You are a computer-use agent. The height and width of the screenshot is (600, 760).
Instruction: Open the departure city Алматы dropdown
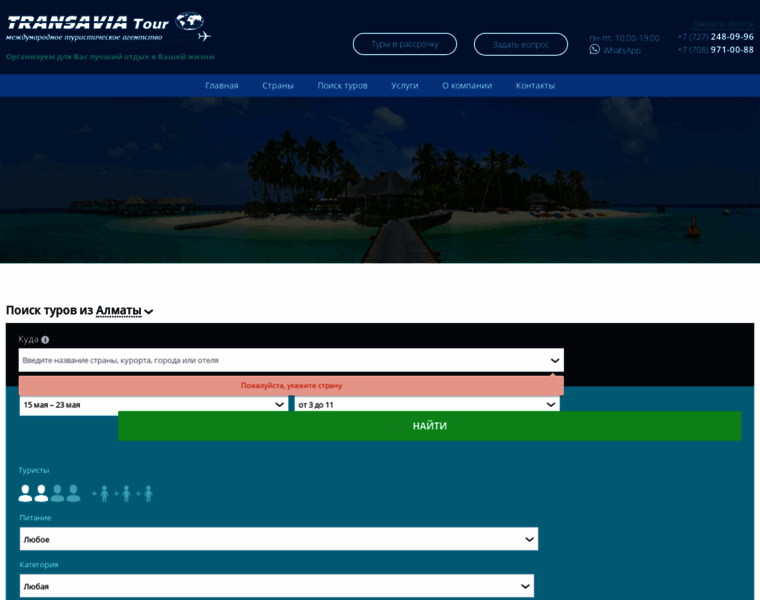(125, 311)
